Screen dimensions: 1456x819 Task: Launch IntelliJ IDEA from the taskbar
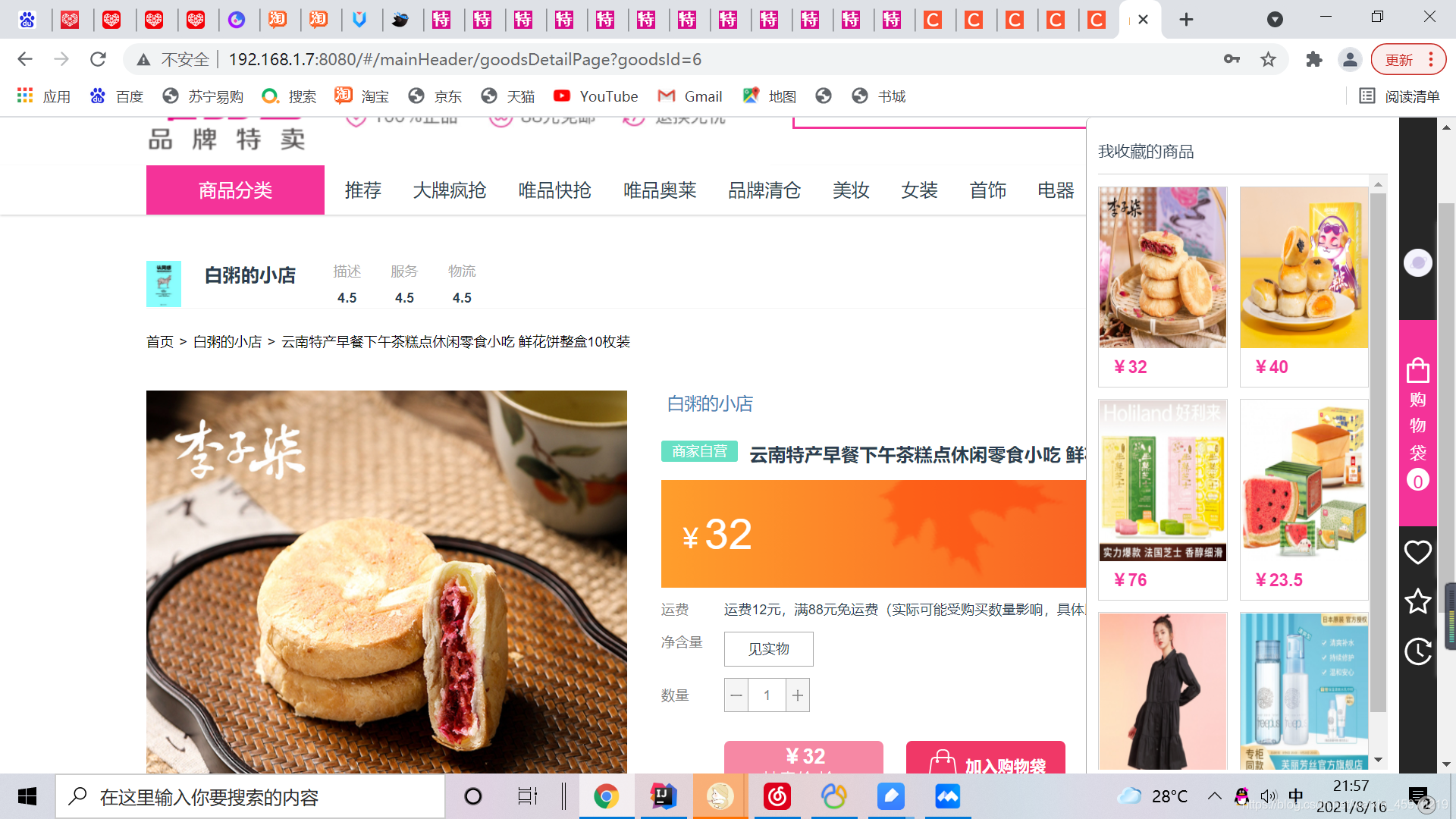pos(663,795)
